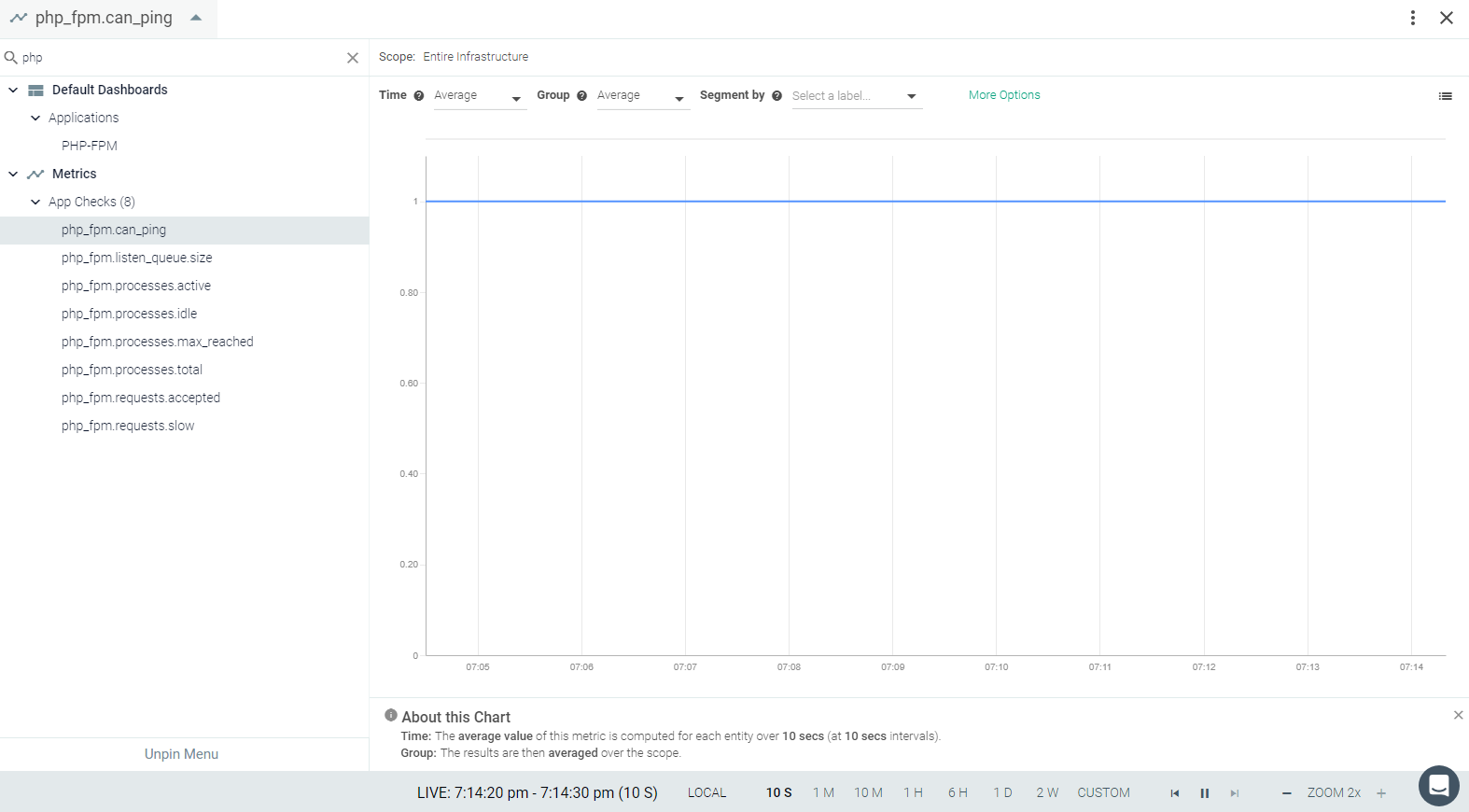Select the 1 M time interval
This screenshot has height=812, width=1469.
click(x=823, y=793)
